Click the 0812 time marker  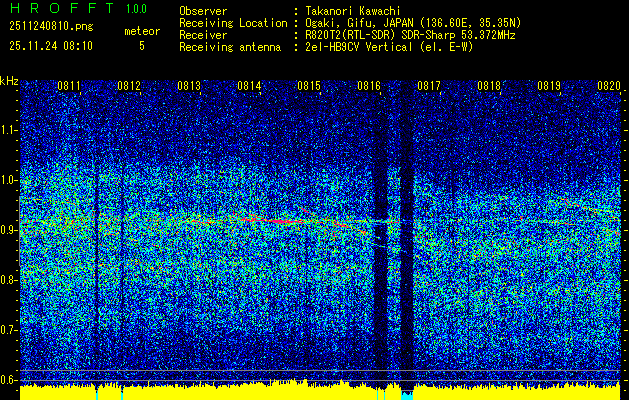click(129, 85)
